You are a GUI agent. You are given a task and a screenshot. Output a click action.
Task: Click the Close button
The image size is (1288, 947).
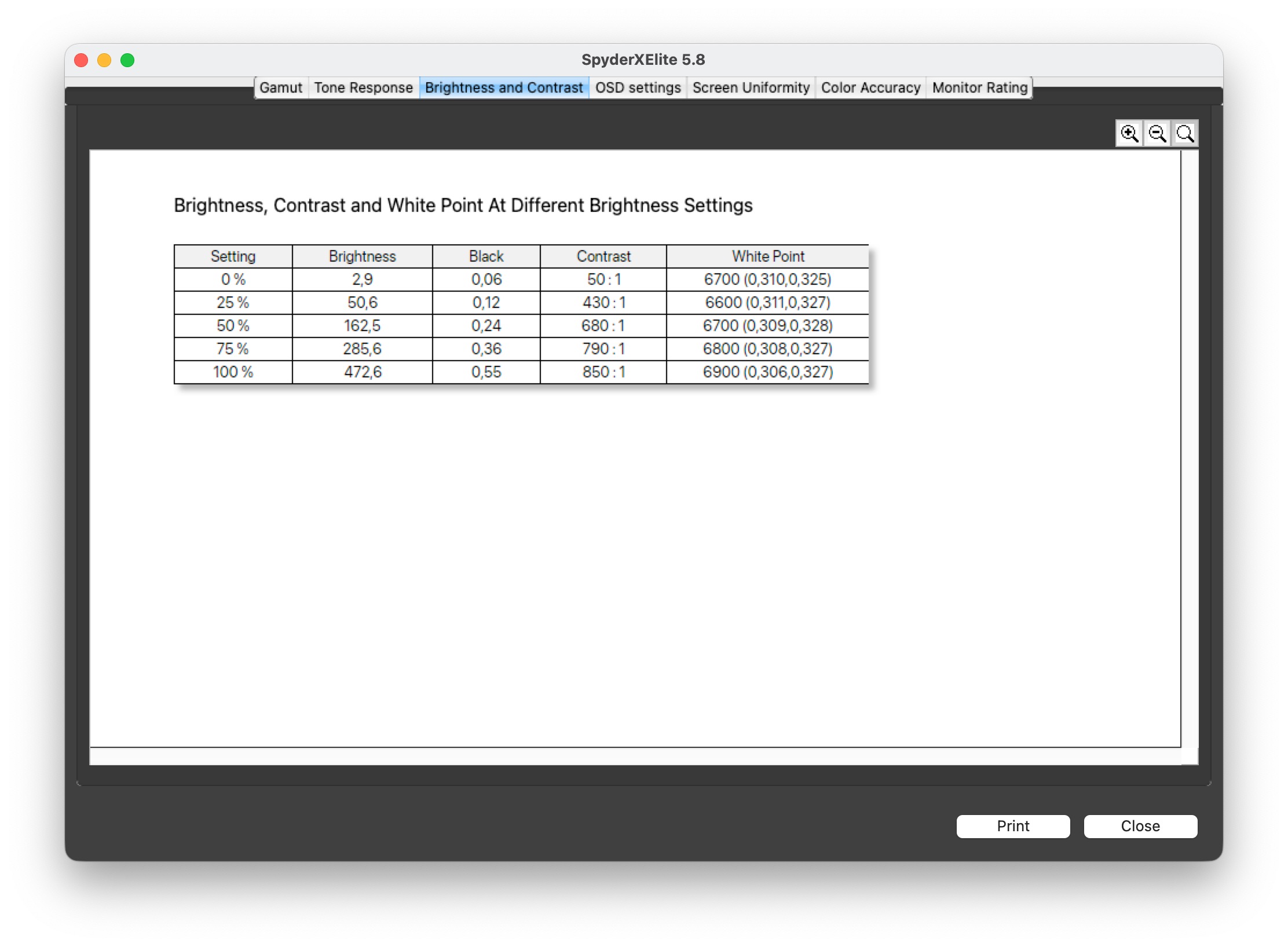click(1138, 825)
